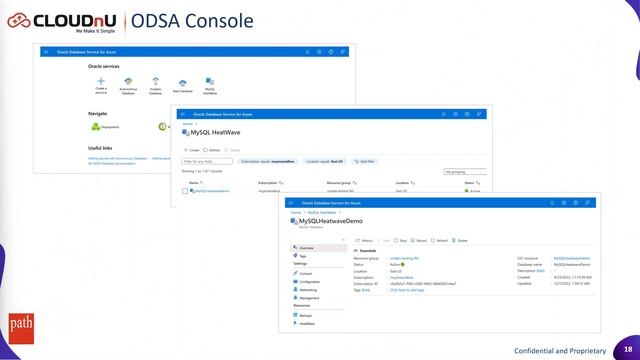Click the MySQL HeatWave breadcrumb in detail window
Viewport: 640px width, 360px height.
click(x=322, y=213)
